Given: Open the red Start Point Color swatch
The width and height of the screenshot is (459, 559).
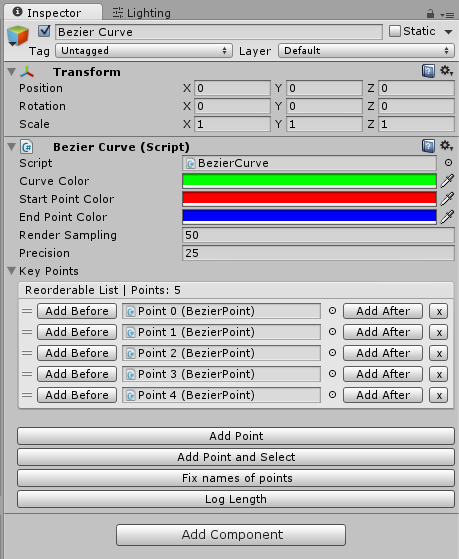Looking at the screenshot, I should [x=309, y=199].
